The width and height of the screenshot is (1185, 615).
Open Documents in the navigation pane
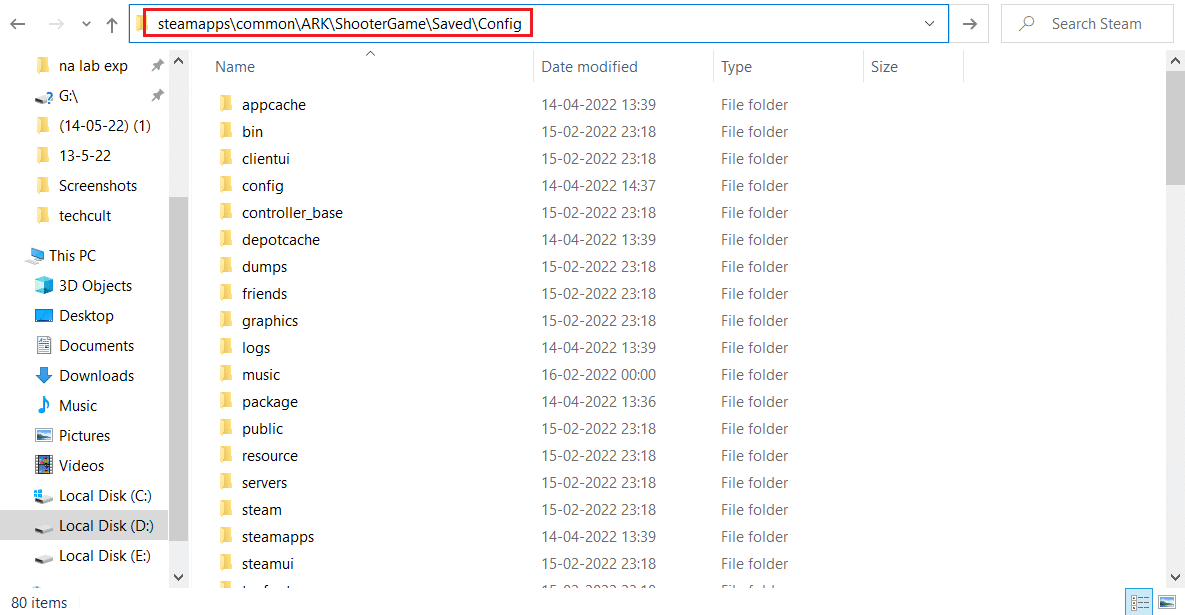[x=96, y=346]
